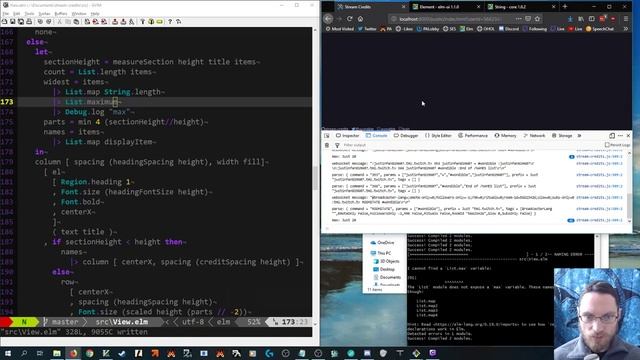640x360 pixels.
Task: Toggle Persist Logs checkbox
Action: pyautogui.click(x=607, y=145)
